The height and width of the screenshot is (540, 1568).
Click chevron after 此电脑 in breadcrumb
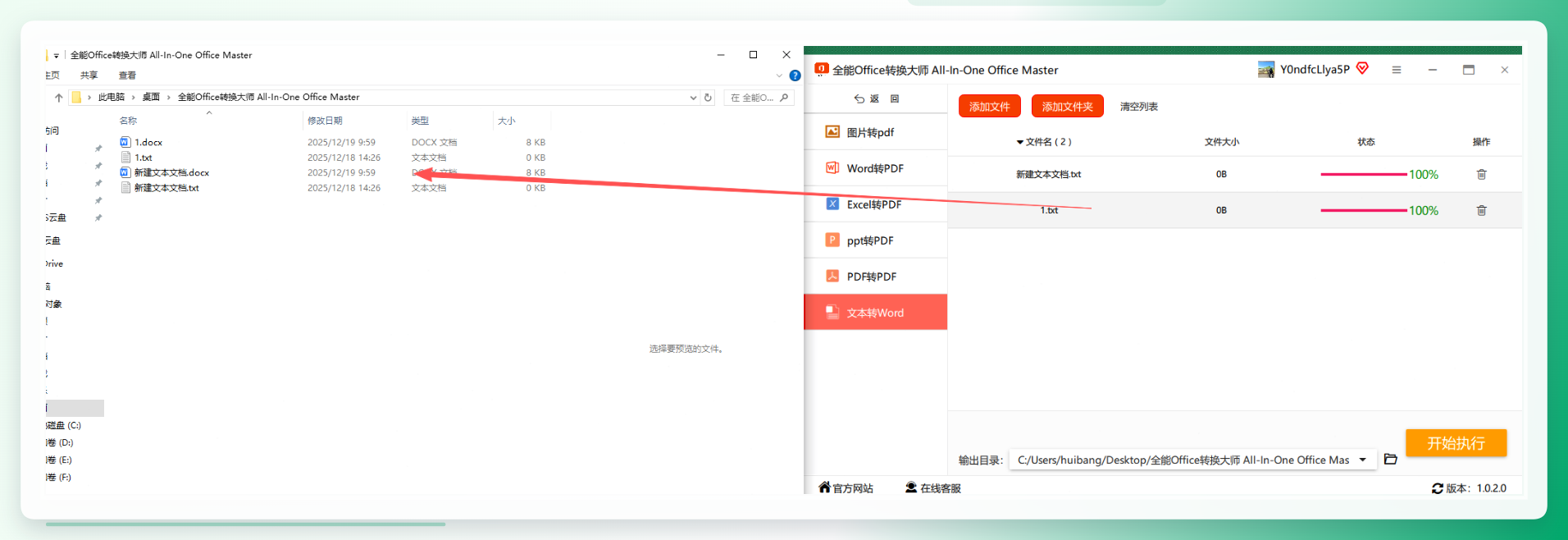pyautogui.click(x=134, y=97)
